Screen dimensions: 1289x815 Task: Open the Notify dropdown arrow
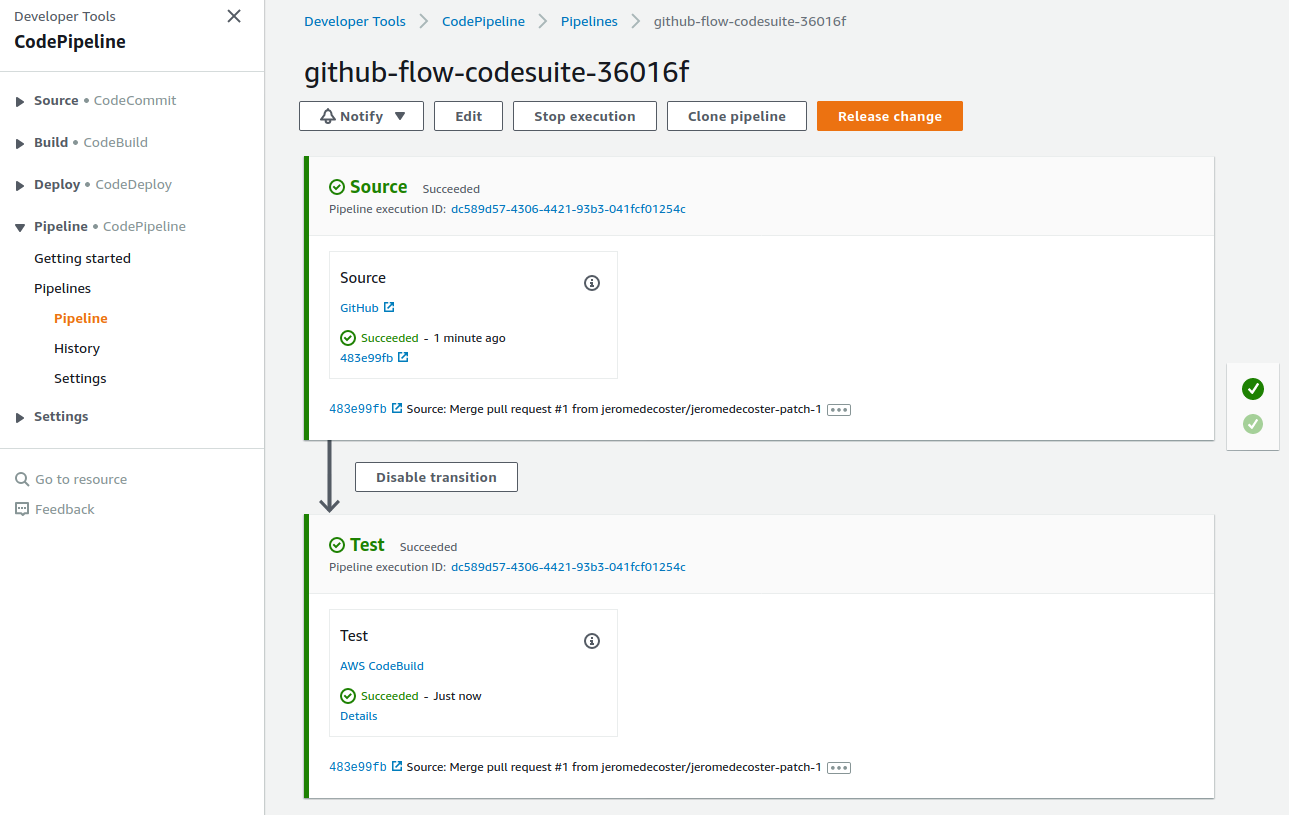pyautogui.click(x=400, y=116)
